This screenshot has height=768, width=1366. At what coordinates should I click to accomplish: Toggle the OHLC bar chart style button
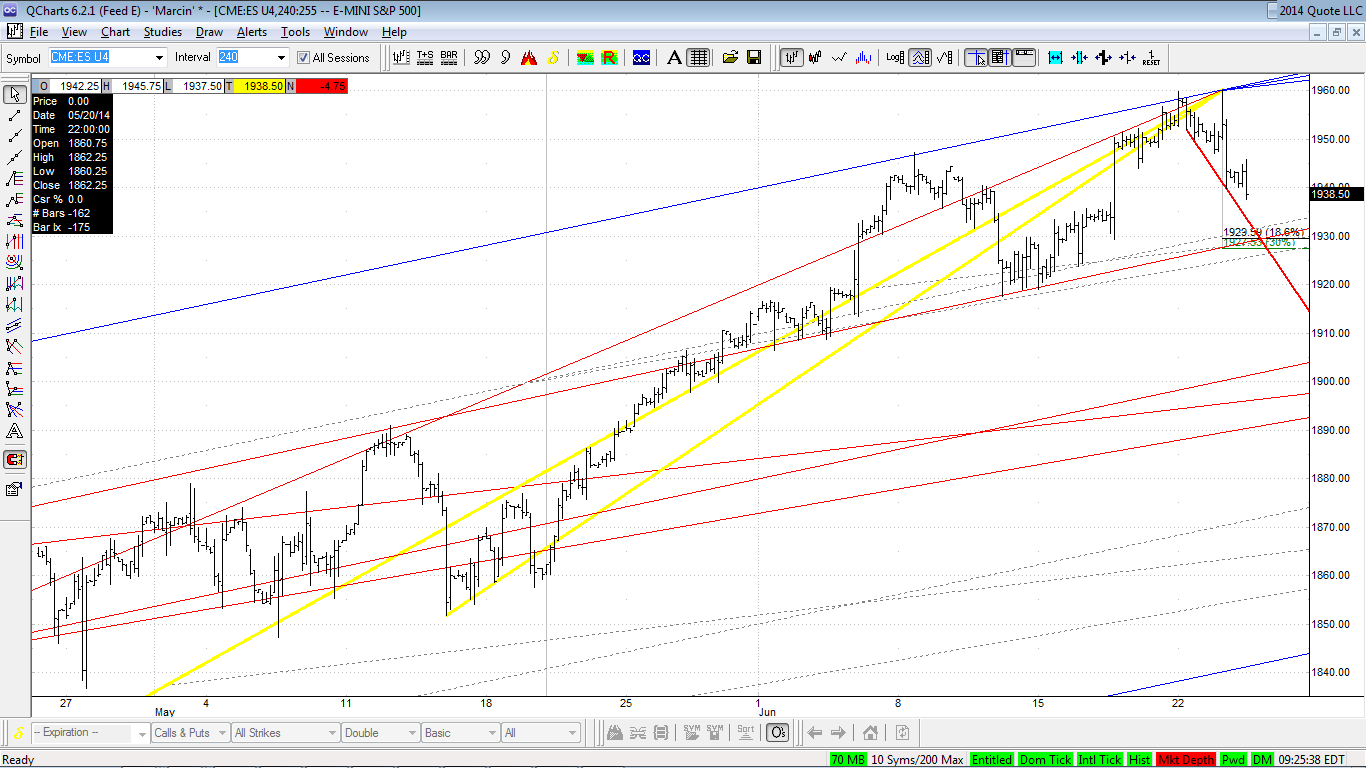pyautogui.click(x=792, y=57)
